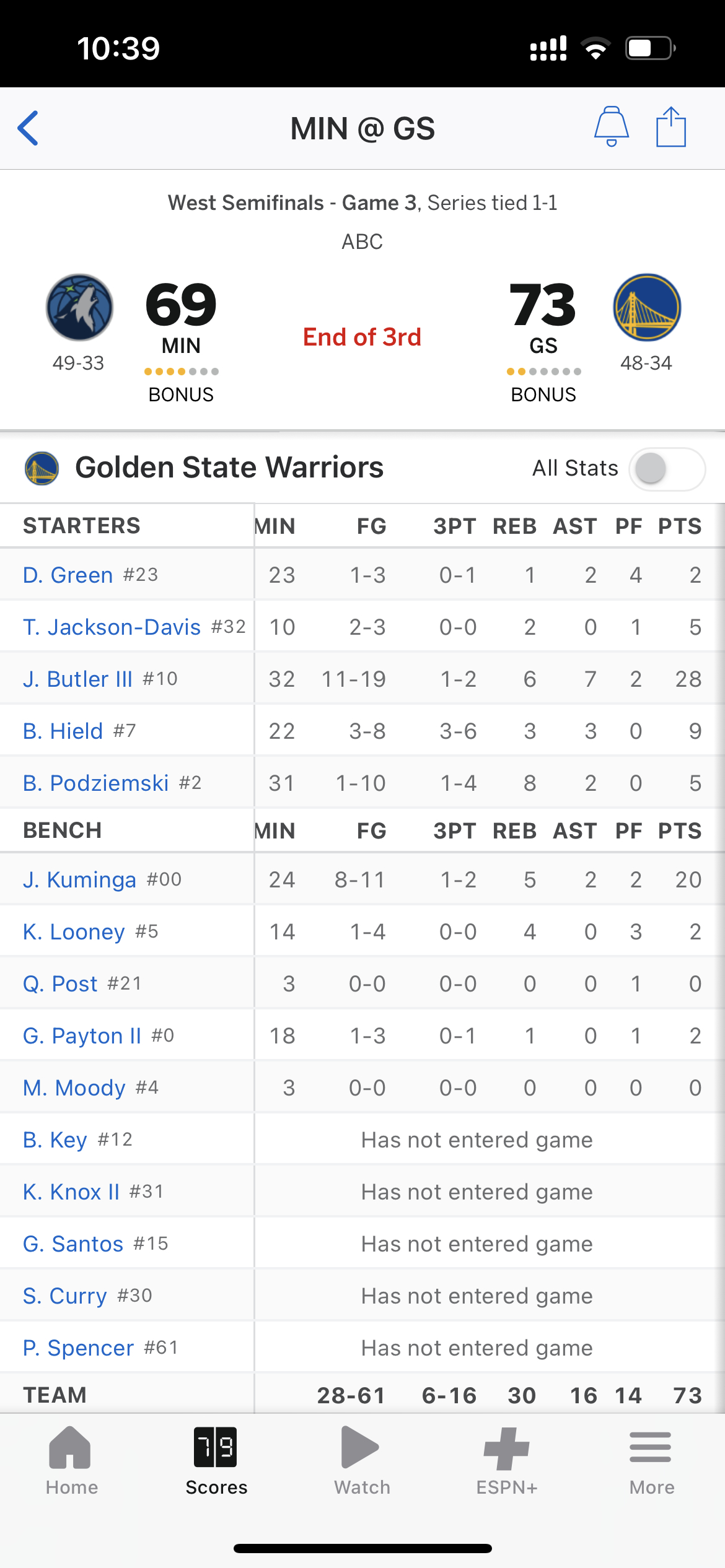This screenshot has height=1568, width=725.
Task: Open the ESPN+ plus icon
Action: (506, 1448)
